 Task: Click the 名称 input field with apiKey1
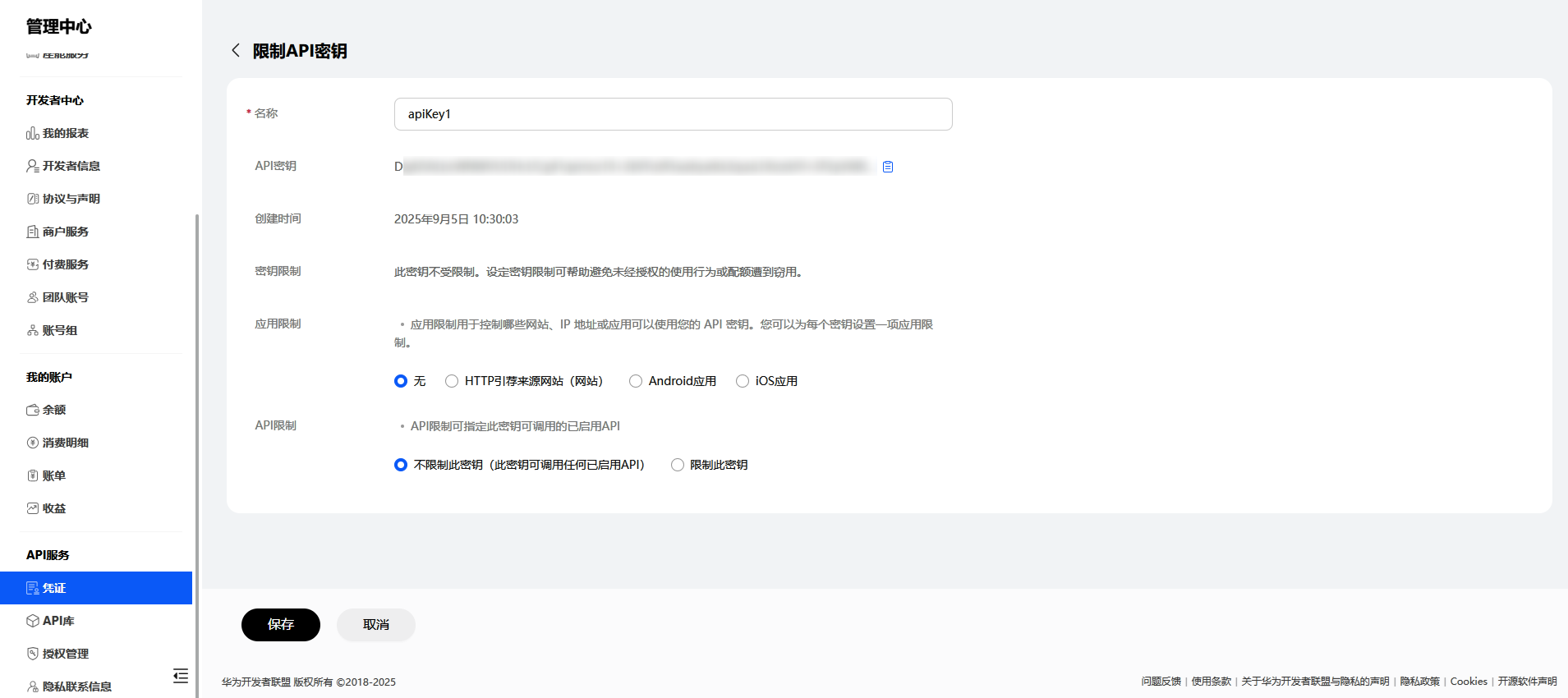pyautogui.click(x=674, y=114)
